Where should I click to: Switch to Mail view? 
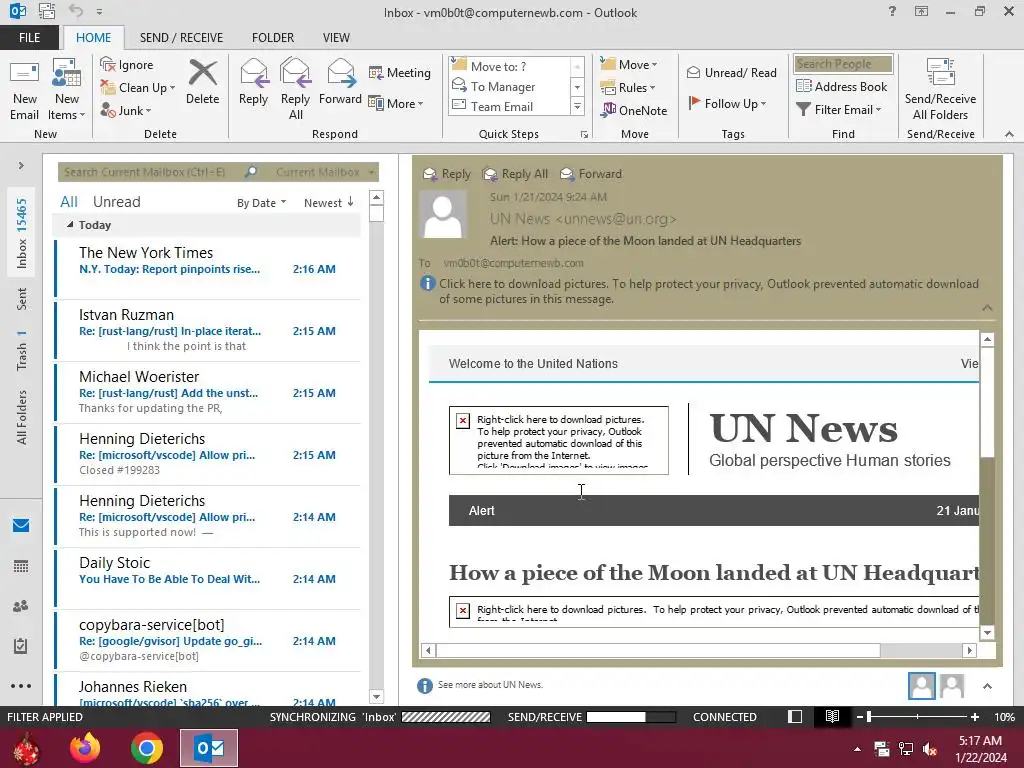point(21,526)
